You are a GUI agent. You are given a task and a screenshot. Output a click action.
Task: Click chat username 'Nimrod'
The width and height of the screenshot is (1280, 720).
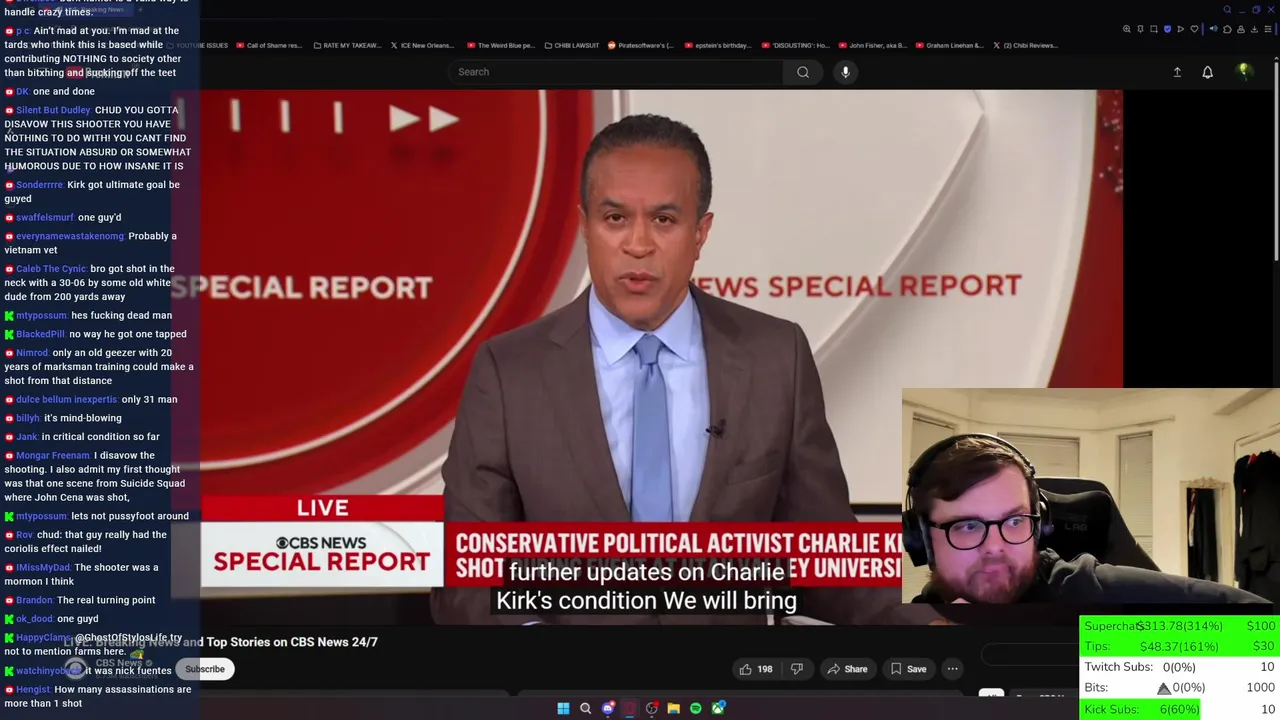point(32,353)
